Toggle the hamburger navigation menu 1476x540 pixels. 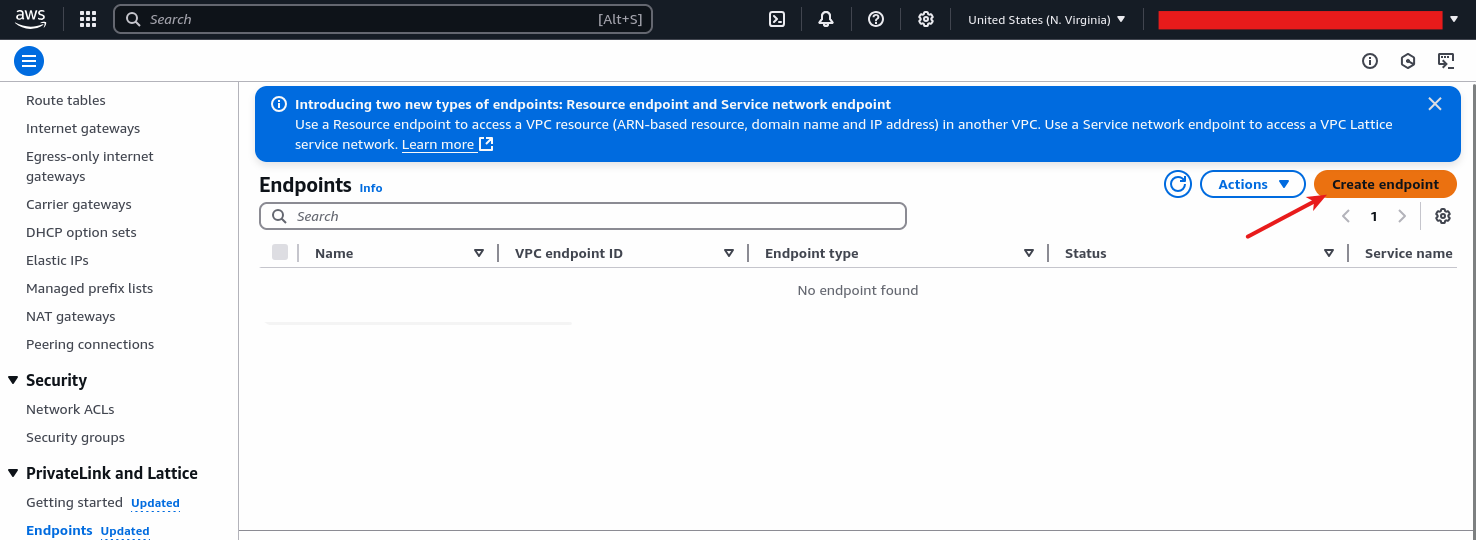pos(29,61)
